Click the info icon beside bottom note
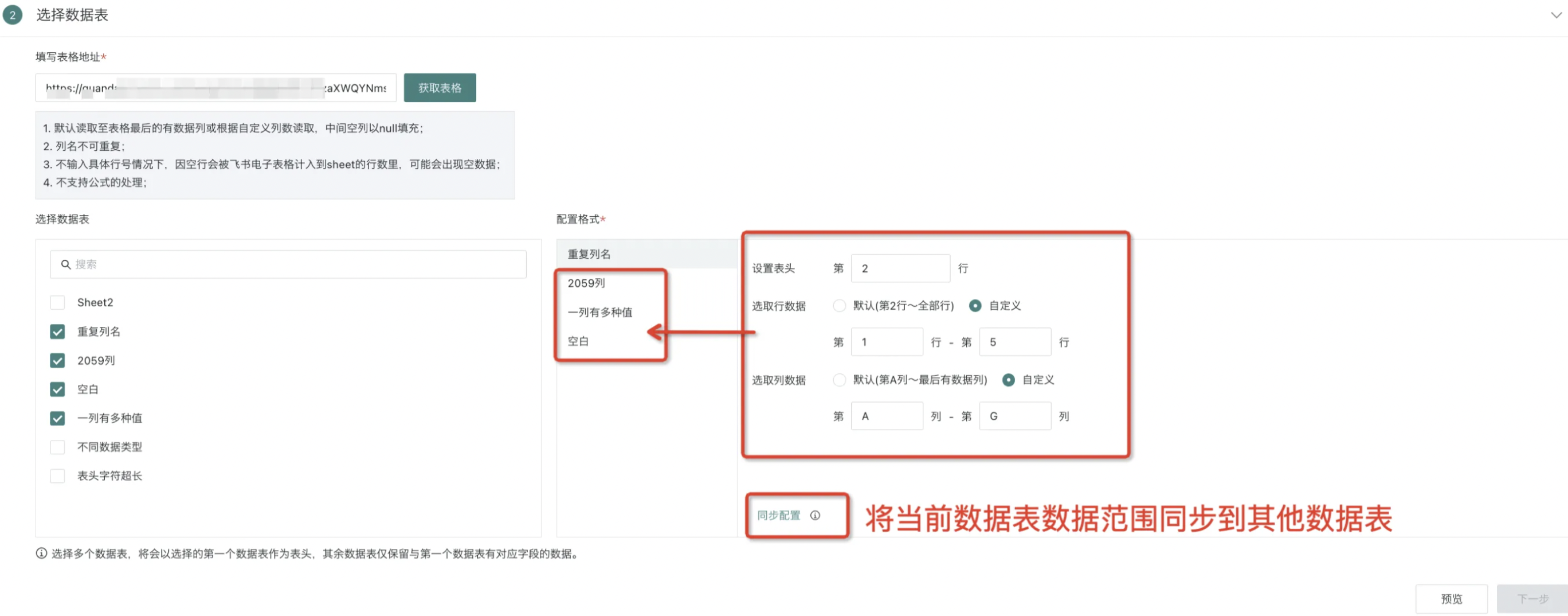The image size is (1568, 616). tap(41, 553)
